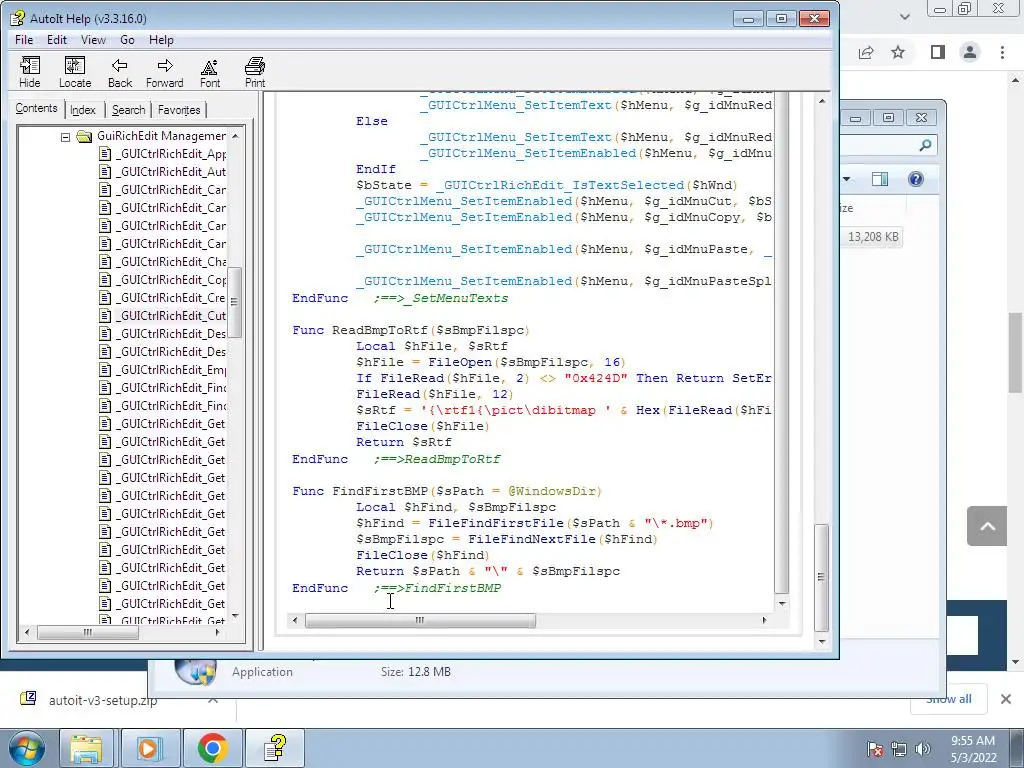Open Chrome's tab search chevron

[x=904, y=16]
